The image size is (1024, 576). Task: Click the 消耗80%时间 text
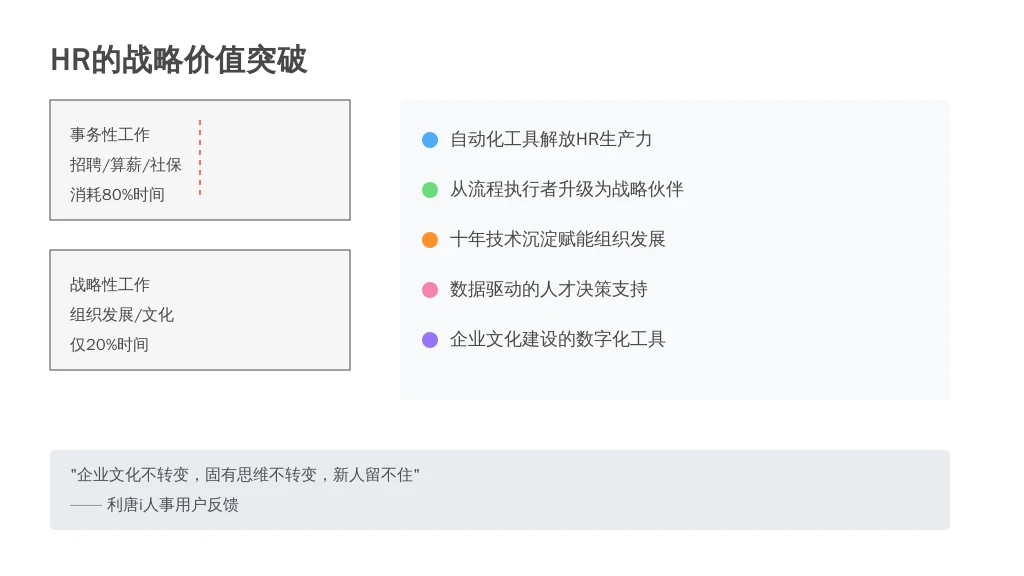coord(117,195)
